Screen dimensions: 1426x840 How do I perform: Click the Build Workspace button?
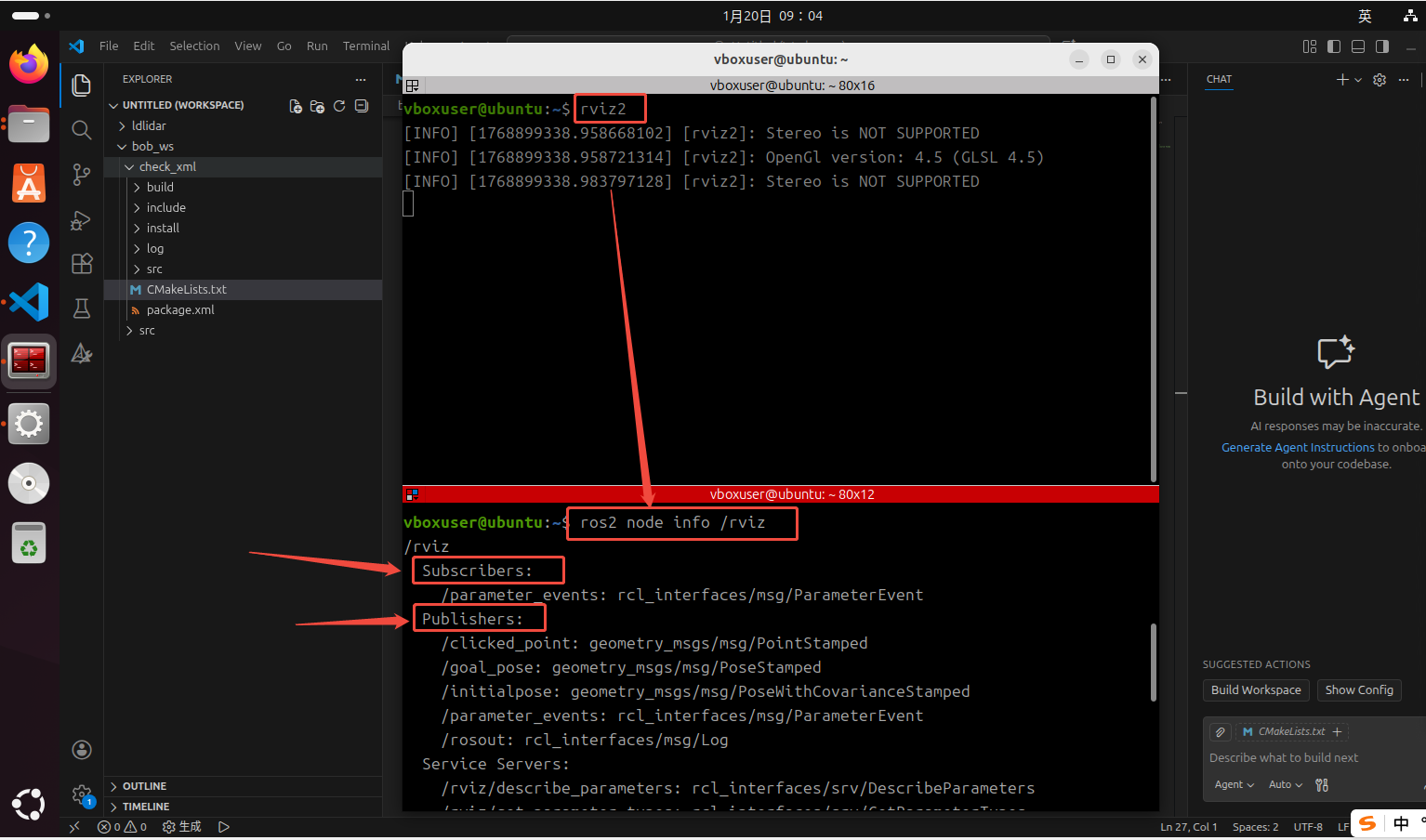(1256, 690)
